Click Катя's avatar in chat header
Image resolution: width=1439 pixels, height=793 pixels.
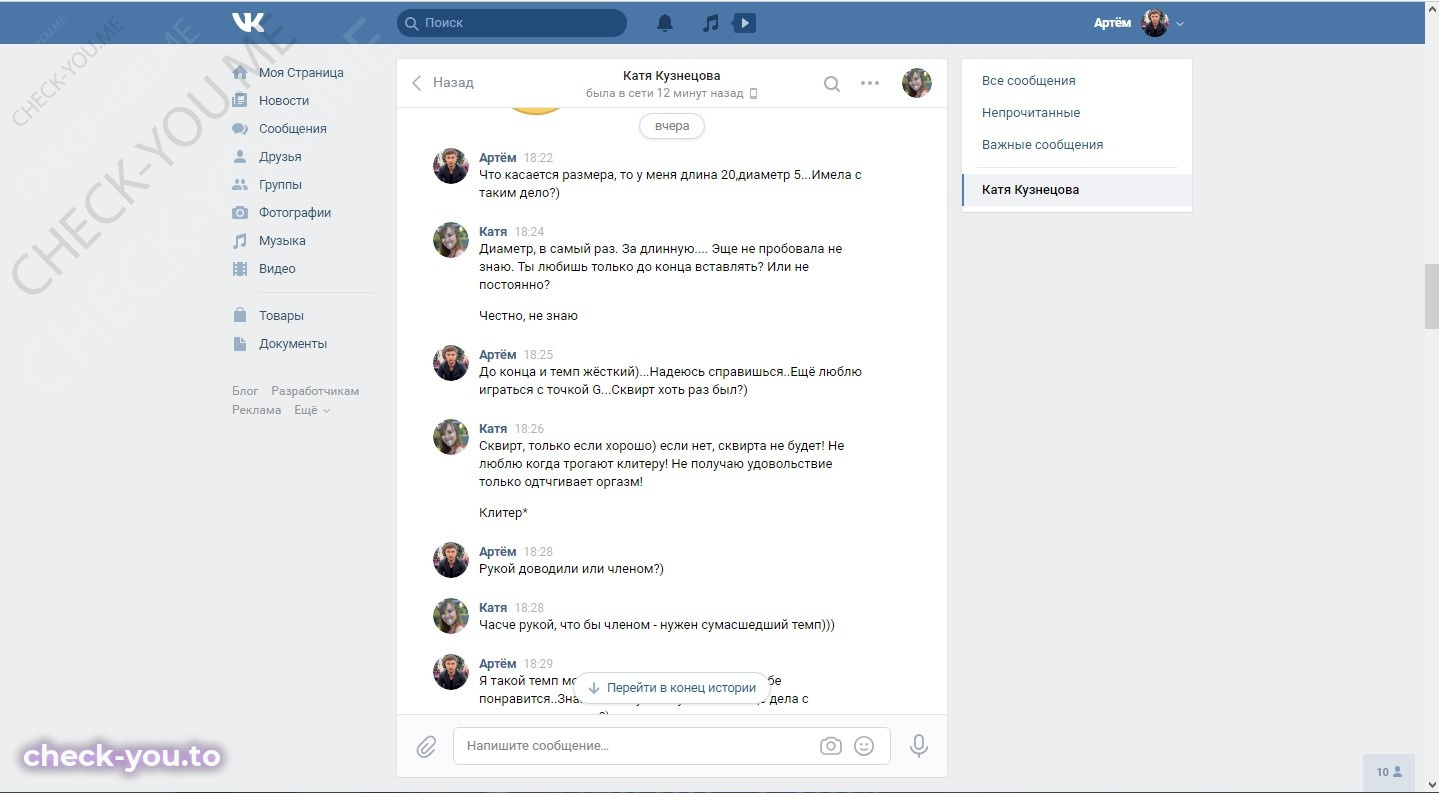pos(917,83)
